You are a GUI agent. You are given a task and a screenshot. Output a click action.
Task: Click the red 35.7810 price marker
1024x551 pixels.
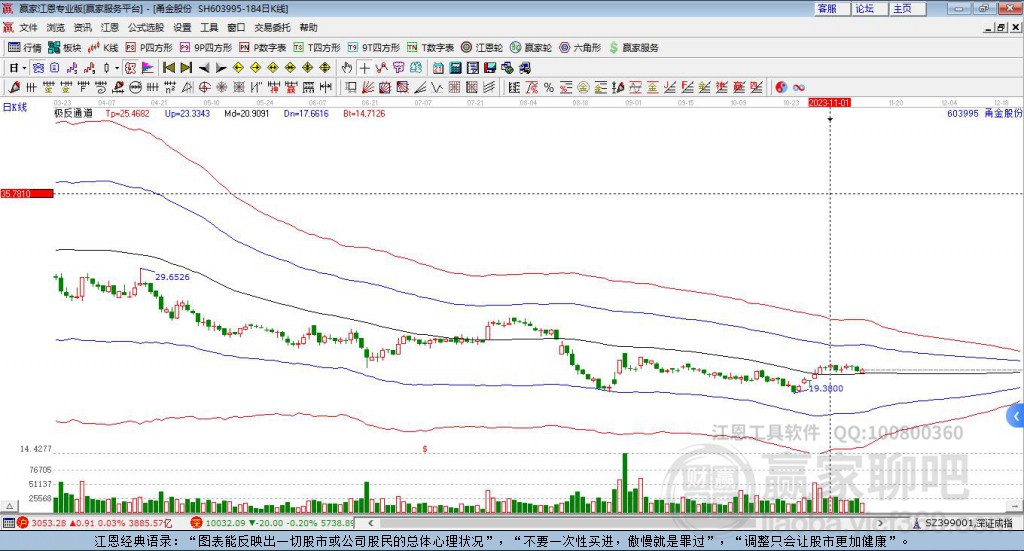pyautogui.click(x=27, y=193)
